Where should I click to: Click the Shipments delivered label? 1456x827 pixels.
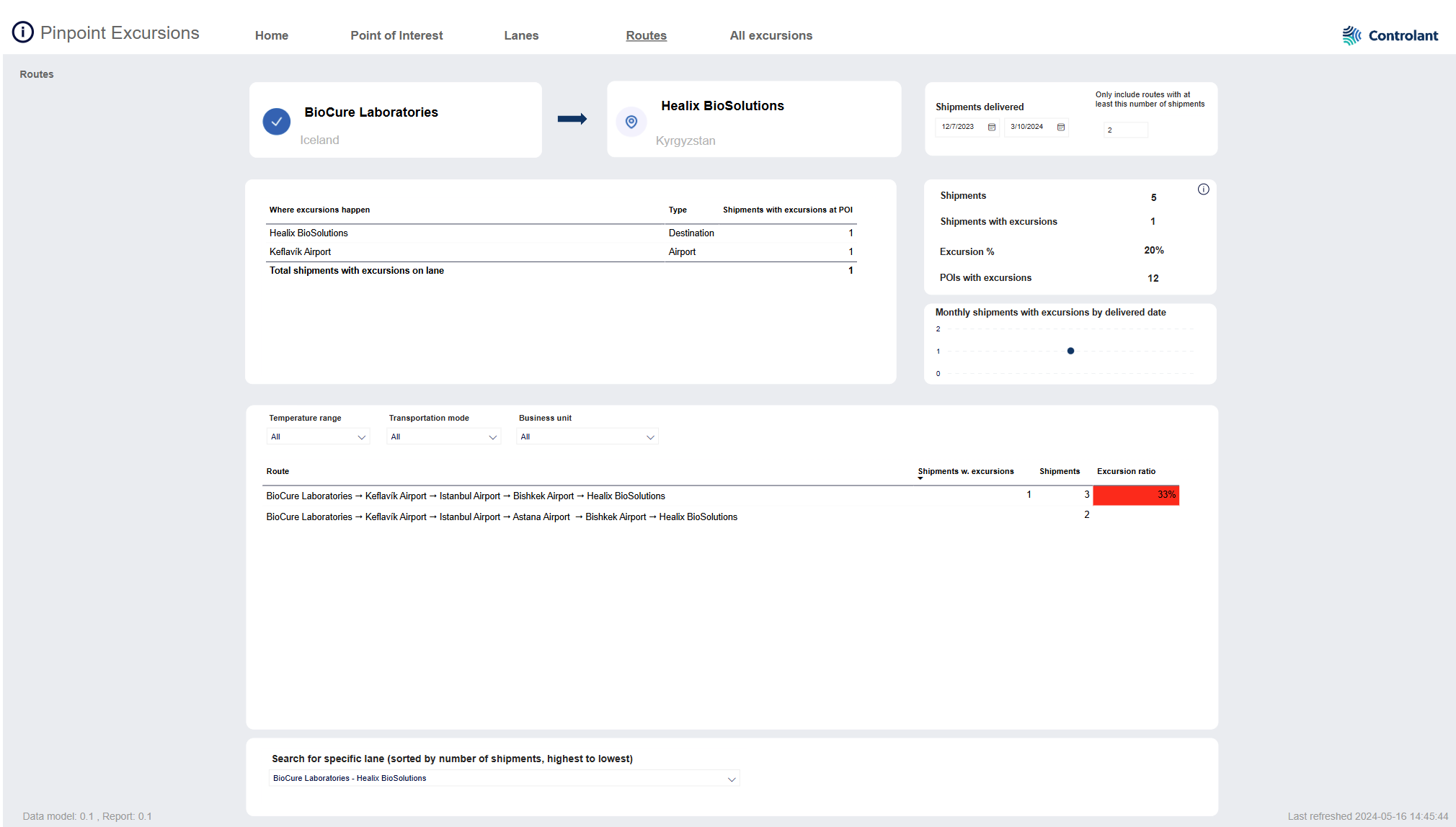pos(980,107)
